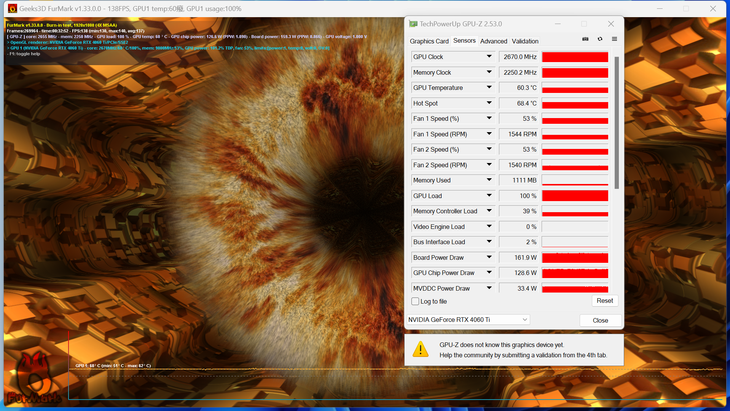
Task: Open the Bus Interface Load dropdown
Action: [x=489, y=242]
